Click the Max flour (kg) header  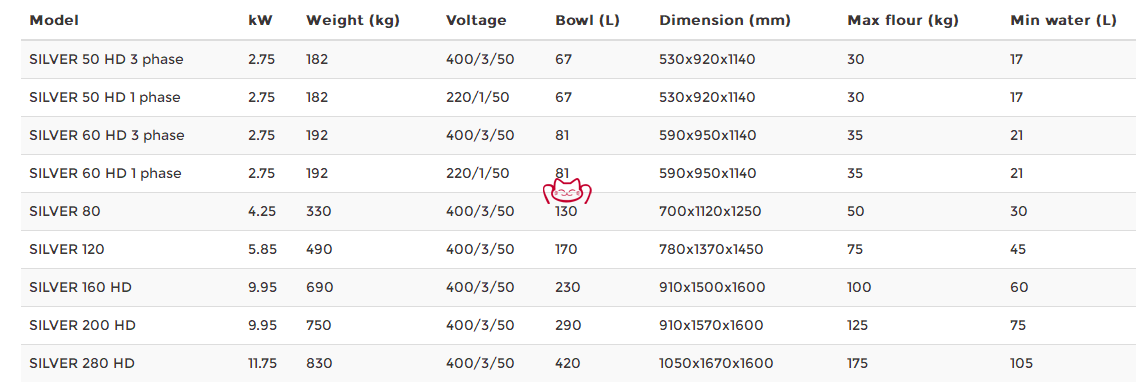tap(903, 20)
